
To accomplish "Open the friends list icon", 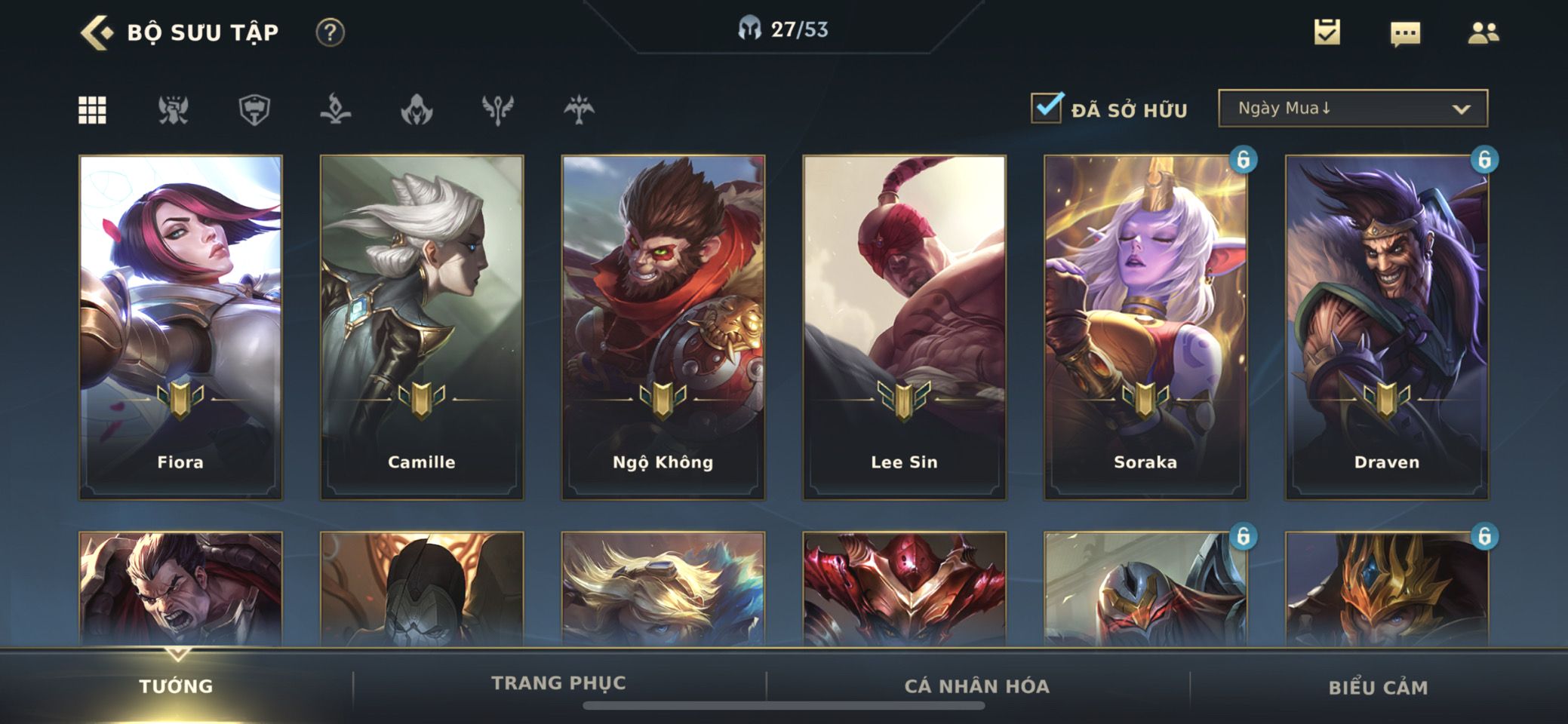I will tap(1483, 32).
